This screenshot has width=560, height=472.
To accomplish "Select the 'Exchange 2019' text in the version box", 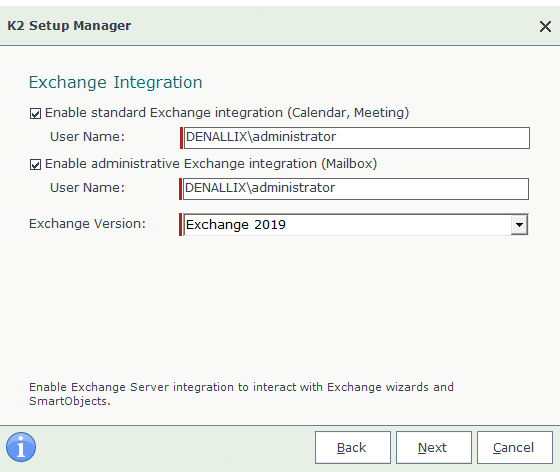I will 236,225.
